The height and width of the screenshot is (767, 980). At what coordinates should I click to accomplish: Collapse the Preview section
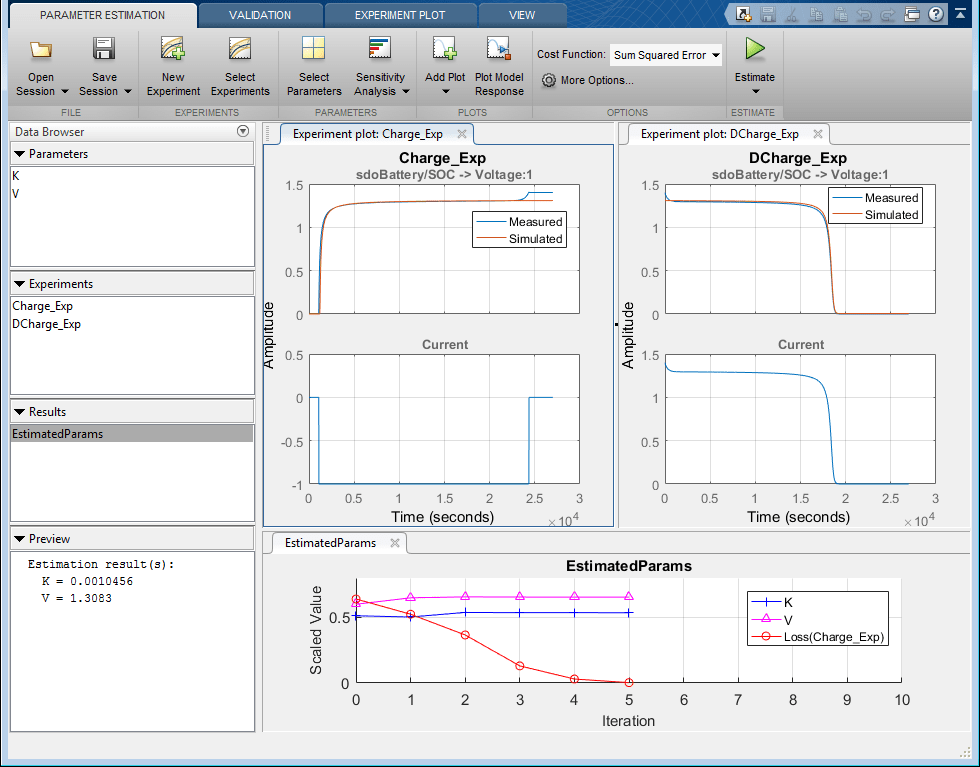(x=20, y=538)
